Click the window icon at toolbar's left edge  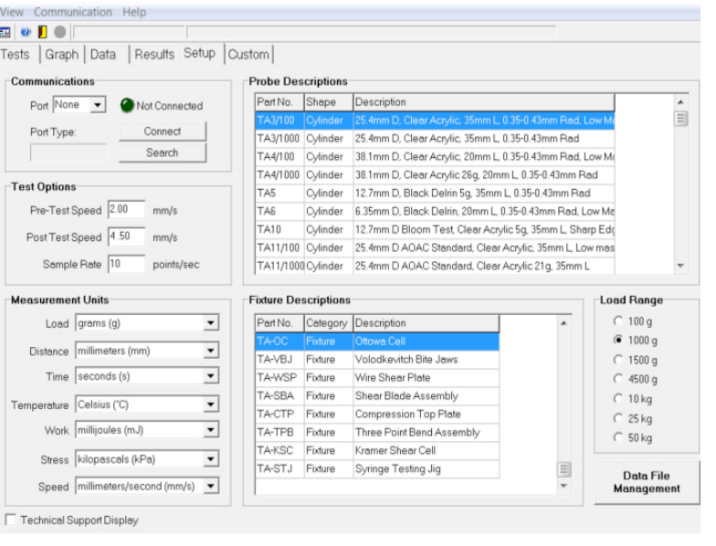(7, 32)
